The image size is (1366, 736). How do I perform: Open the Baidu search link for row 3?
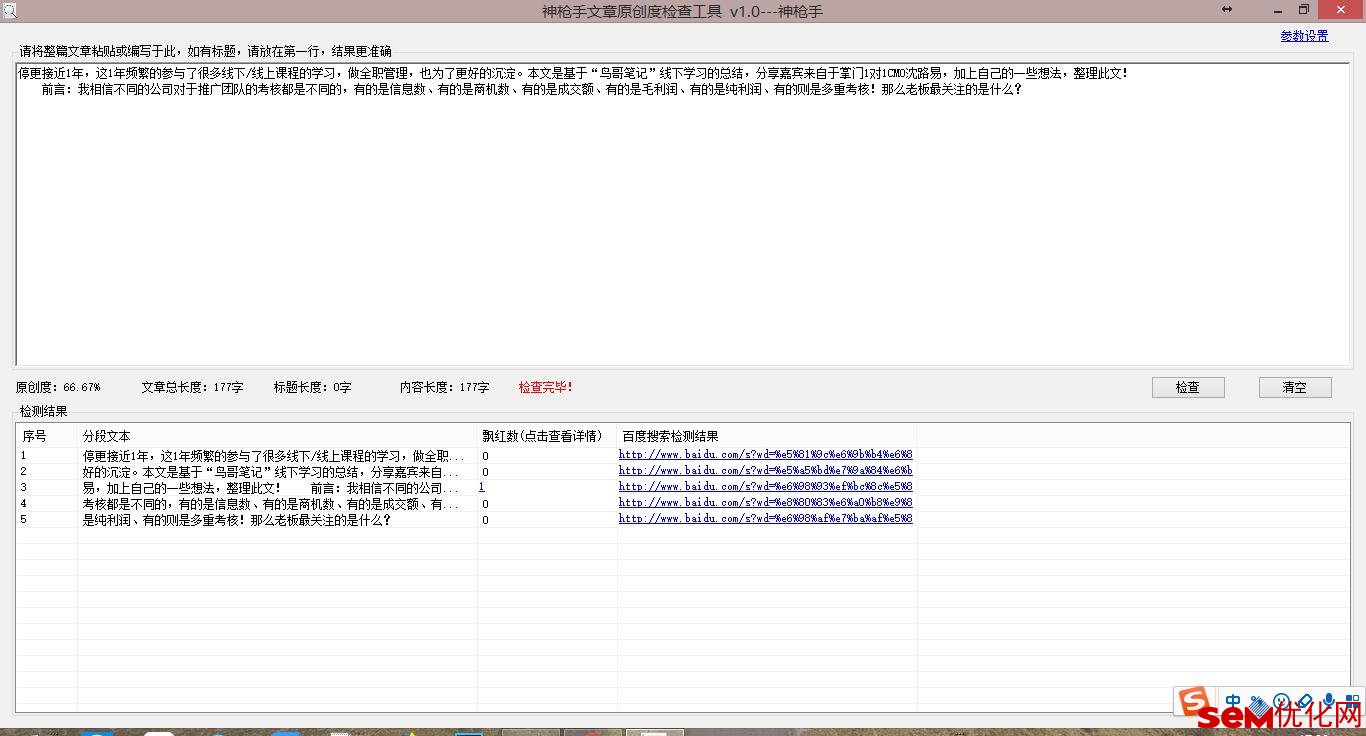765,487
